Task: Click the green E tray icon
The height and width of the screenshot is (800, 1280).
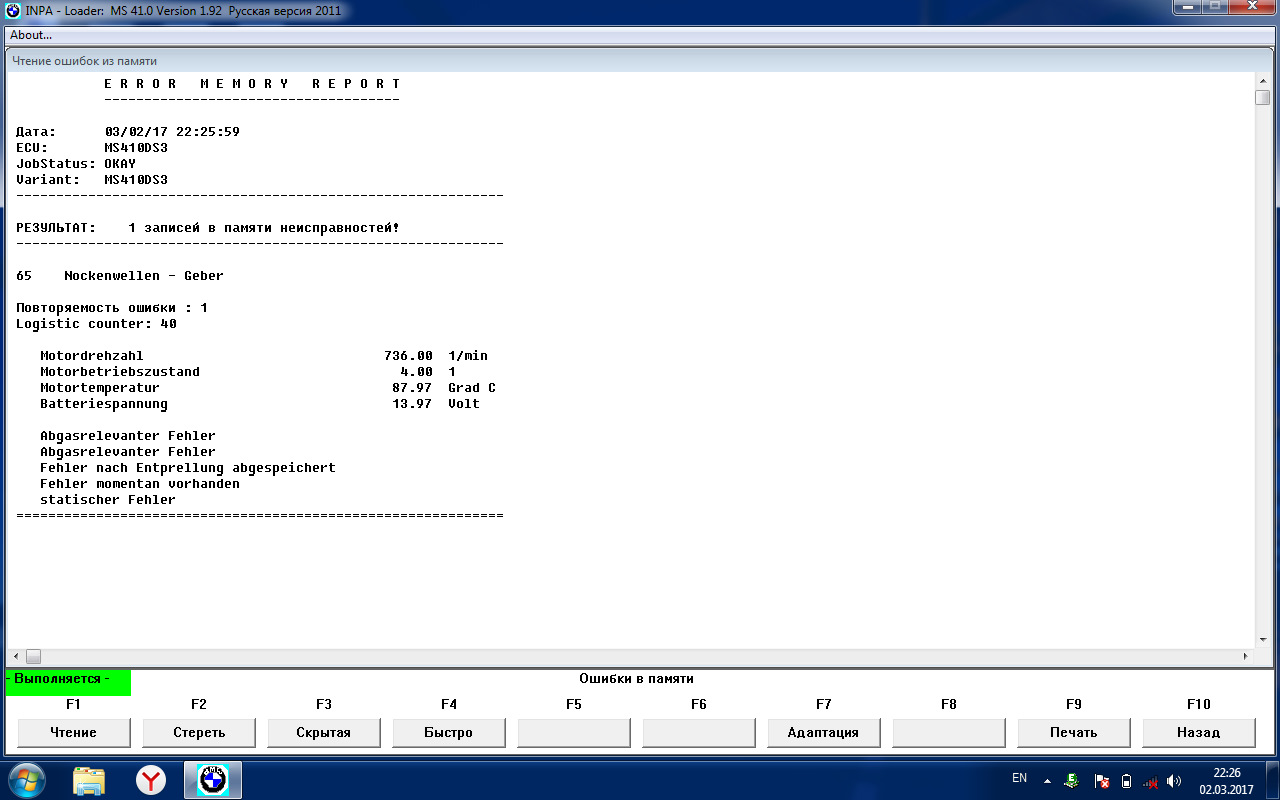Action: [x=1072, y=781]
